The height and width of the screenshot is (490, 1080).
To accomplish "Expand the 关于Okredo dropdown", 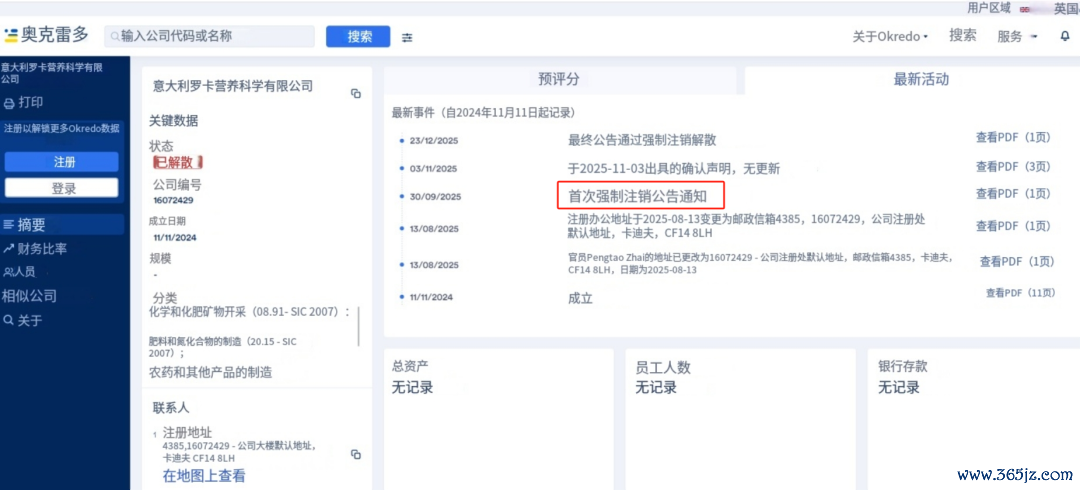I will pyautogui.click(x=891, y=37).
